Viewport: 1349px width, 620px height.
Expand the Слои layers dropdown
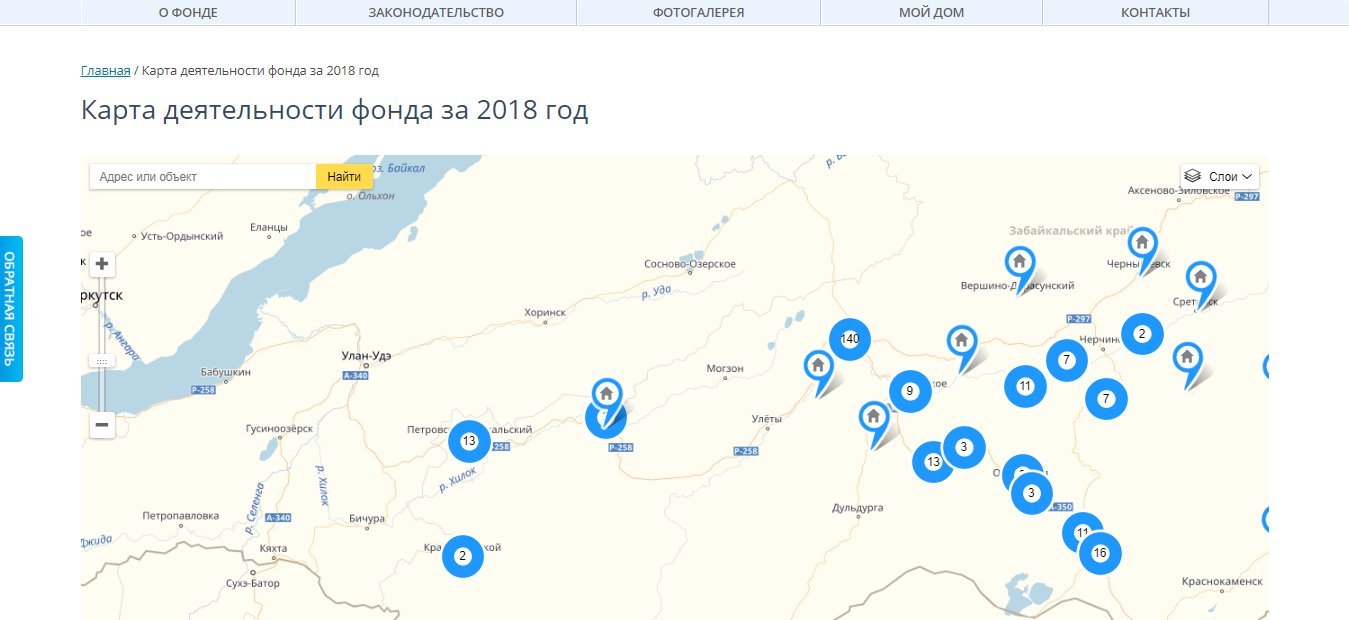pos(1219,176)
